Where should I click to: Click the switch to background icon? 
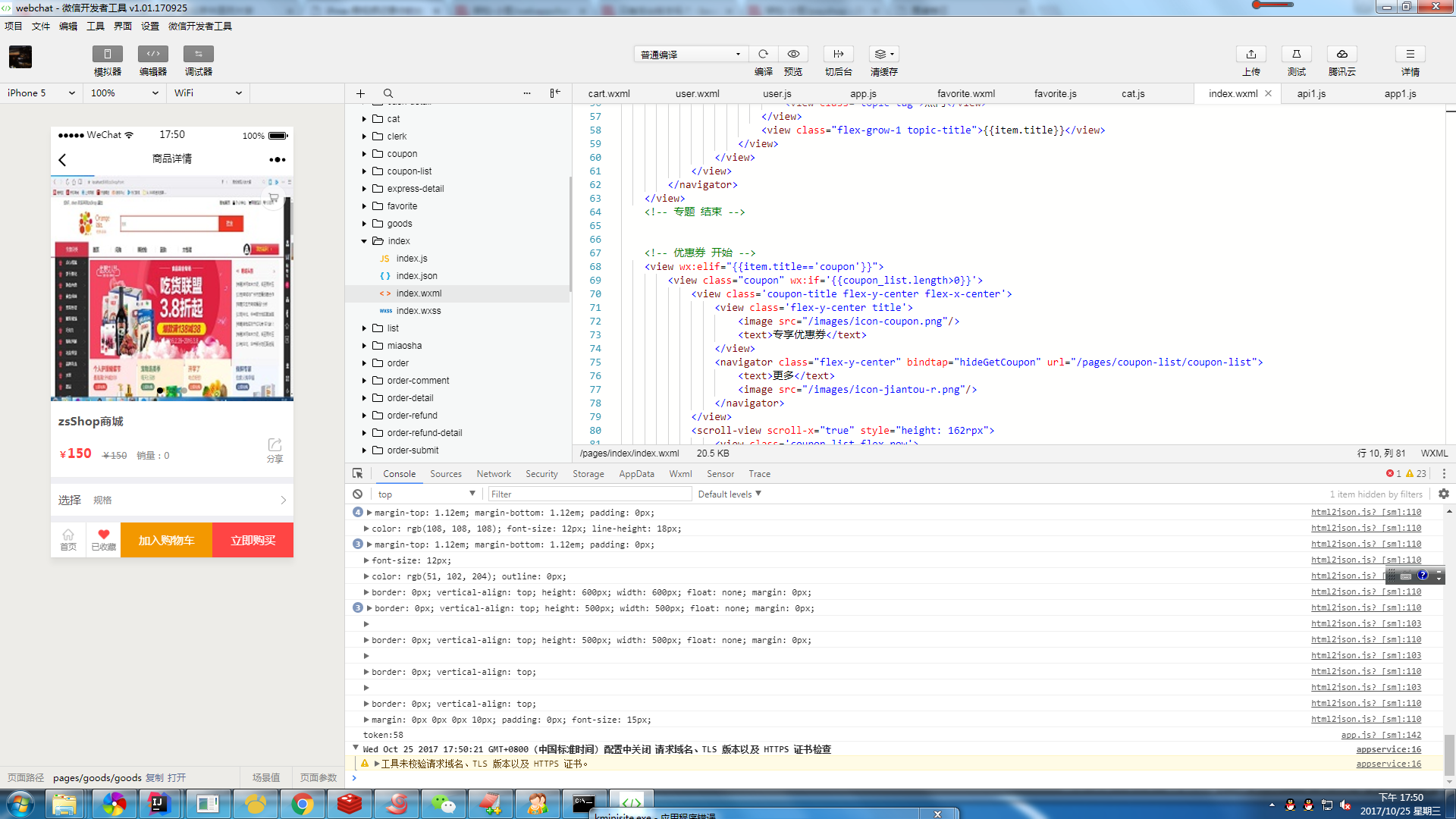(x=838, y=54)
